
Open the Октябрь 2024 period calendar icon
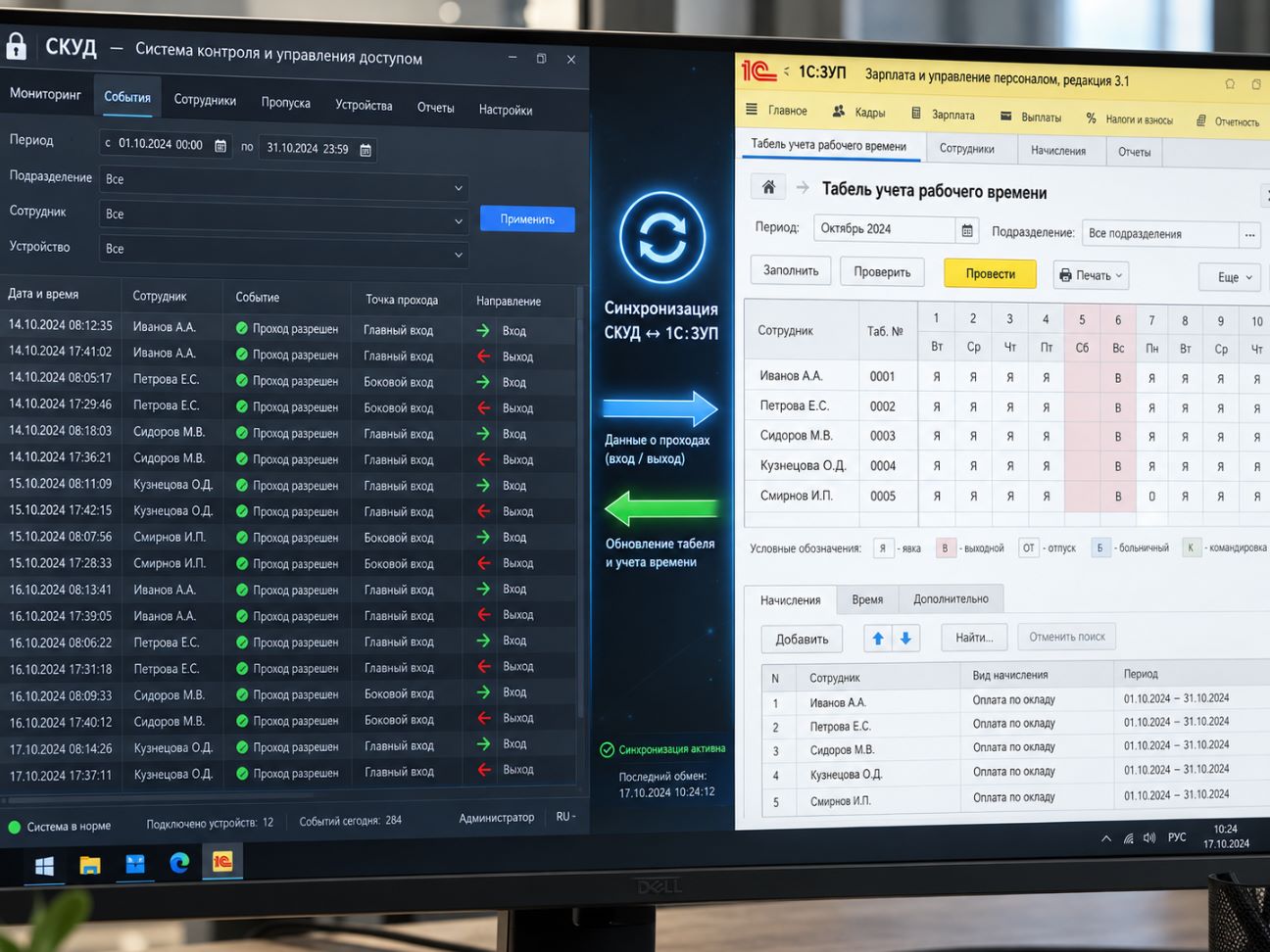(967, 230)
